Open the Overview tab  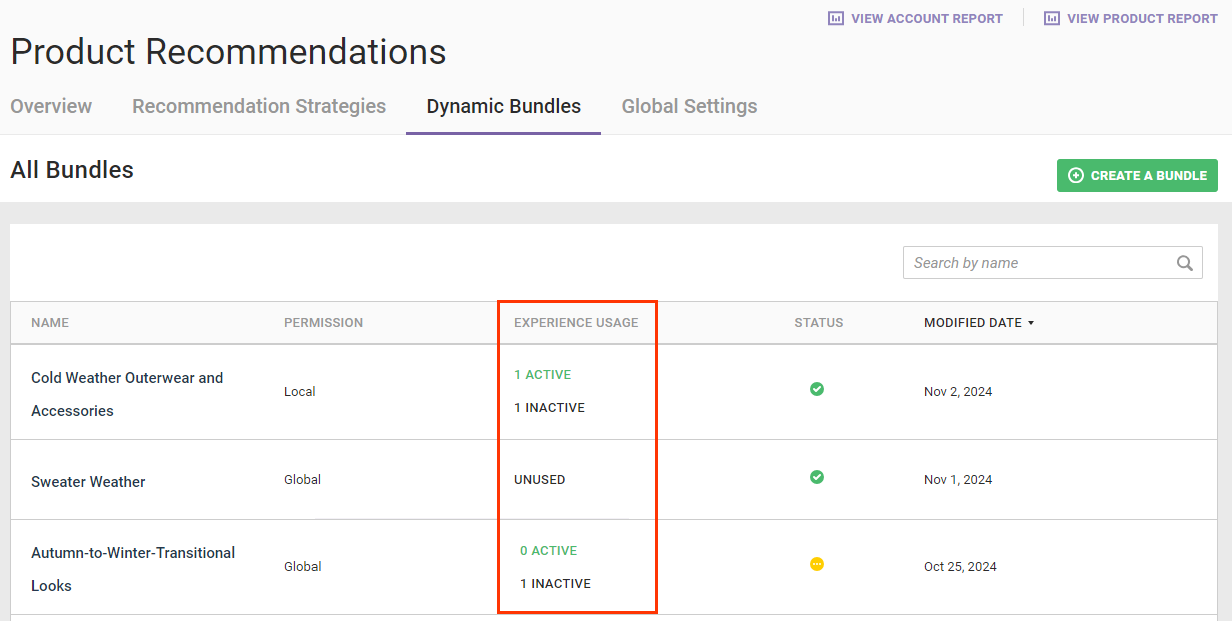click(x=51, y=106)
